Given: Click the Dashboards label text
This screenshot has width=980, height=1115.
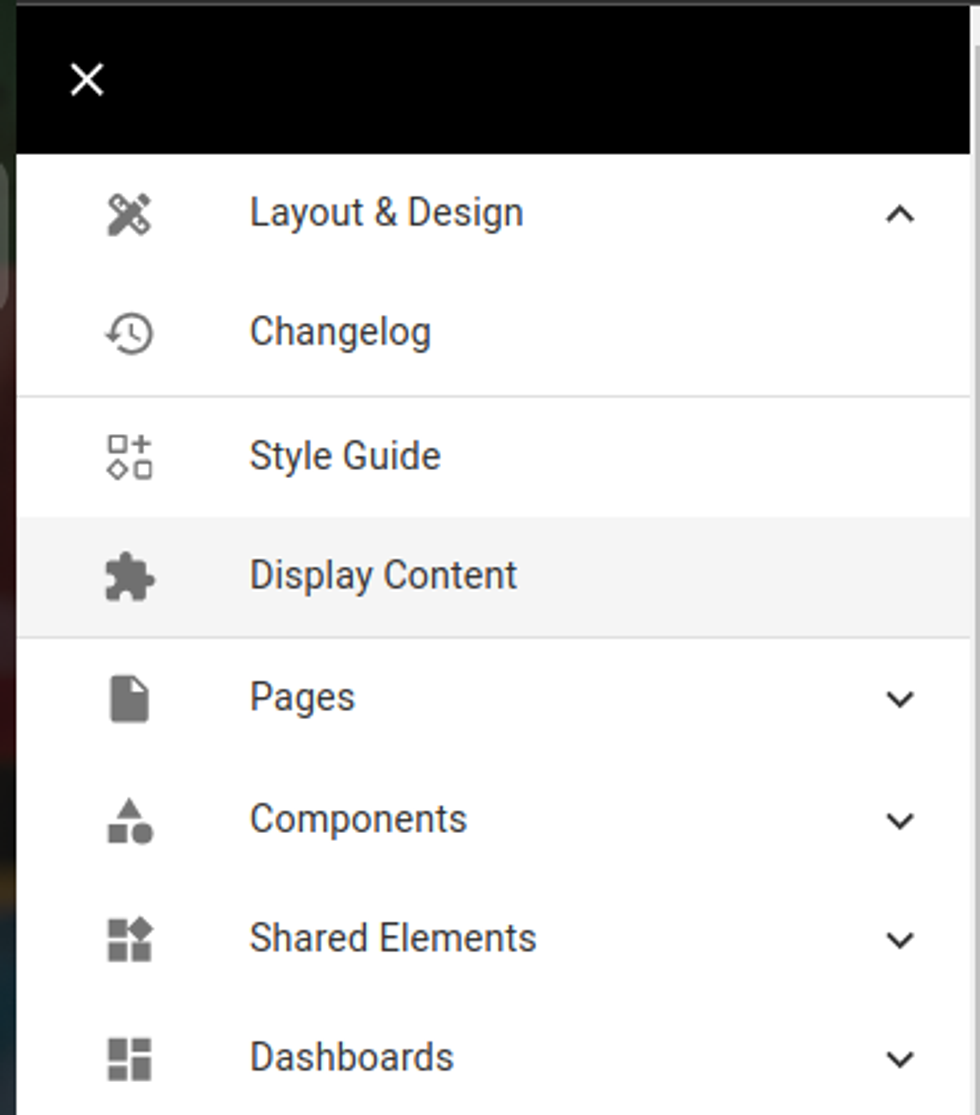Looking at the screenshot, I should [x=351, y=1058].
